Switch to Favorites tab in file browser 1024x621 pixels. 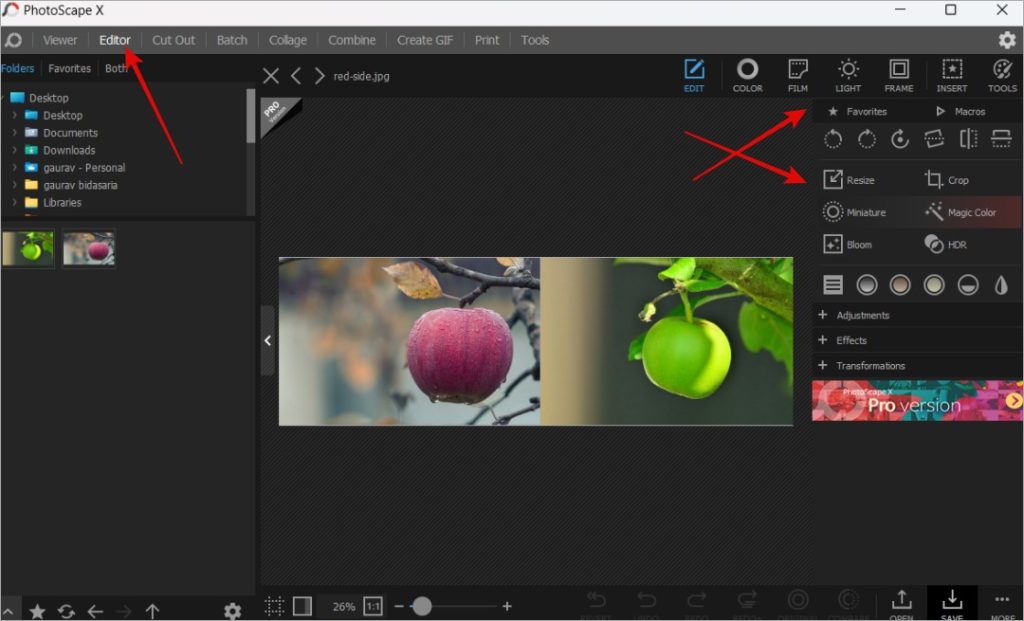click(x=69, y=68)
